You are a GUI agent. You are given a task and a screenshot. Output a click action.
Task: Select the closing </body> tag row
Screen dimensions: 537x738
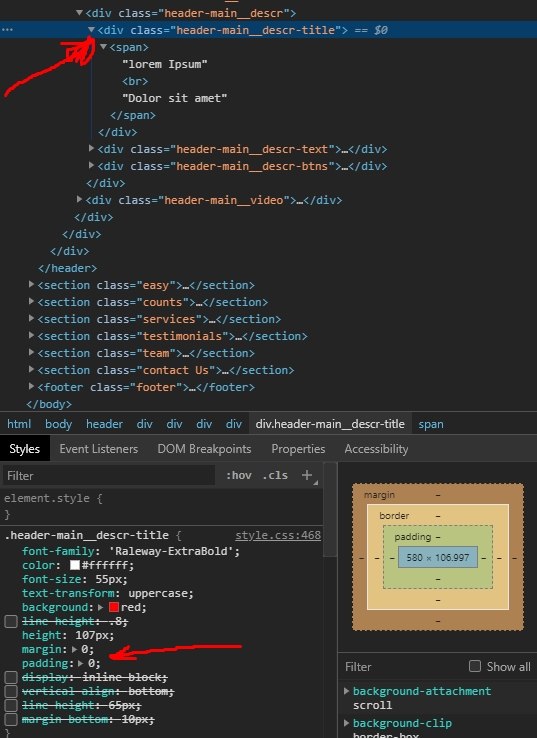tap(49, 404)
